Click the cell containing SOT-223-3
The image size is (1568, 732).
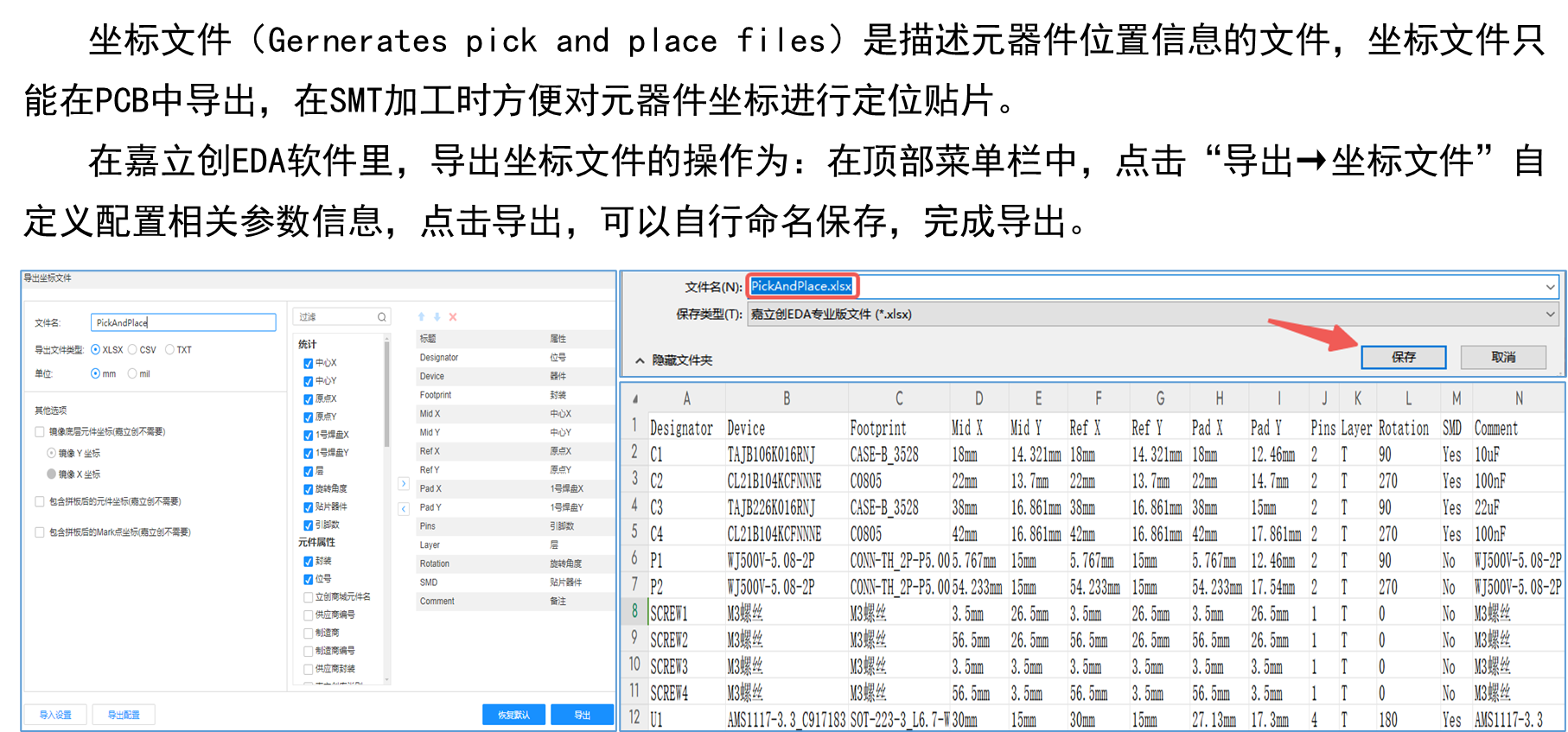(899, 720)
